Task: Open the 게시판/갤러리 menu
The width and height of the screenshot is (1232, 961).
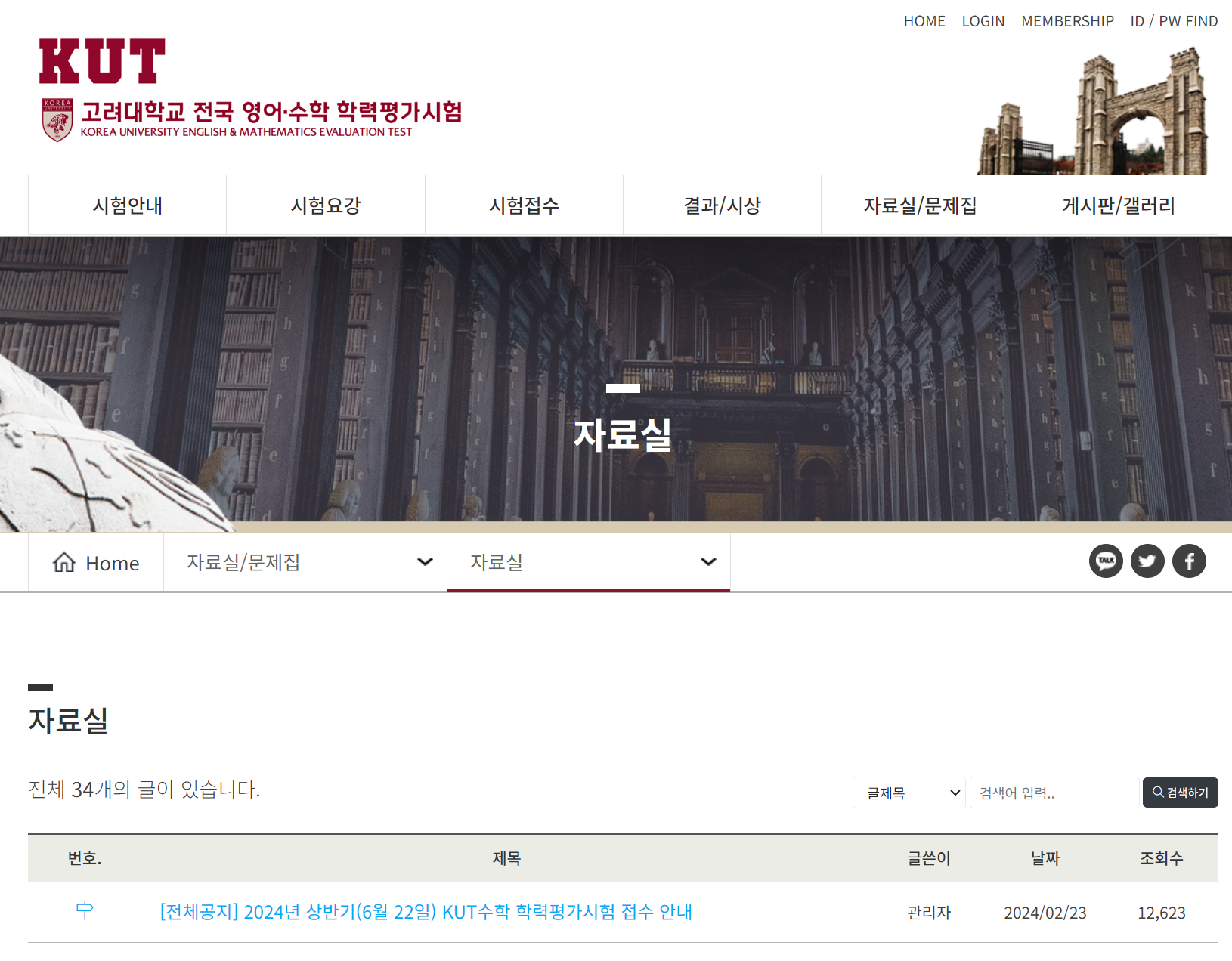Action: click(1119, 205)
